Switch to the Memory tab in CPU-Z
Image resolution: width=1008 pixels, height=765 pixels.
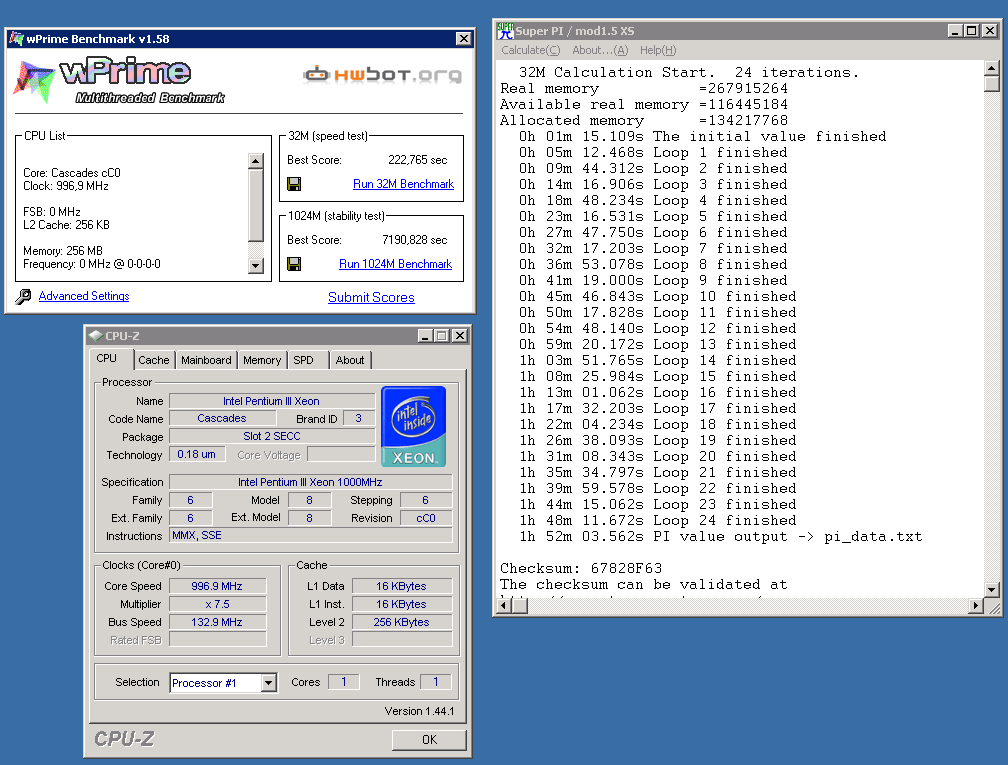(x=262, y=360)
